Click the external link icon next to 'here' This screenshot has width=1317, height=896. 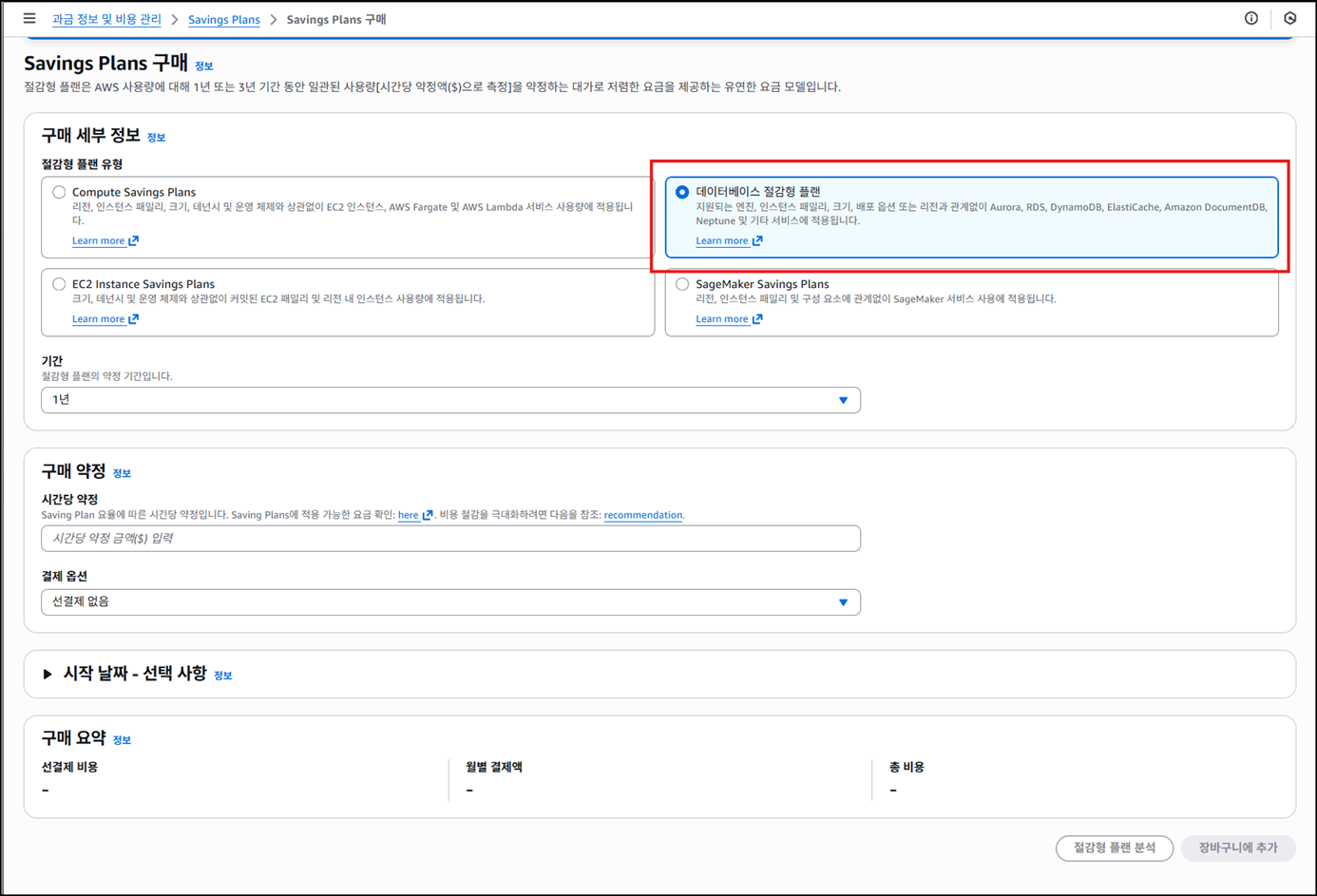428,515
